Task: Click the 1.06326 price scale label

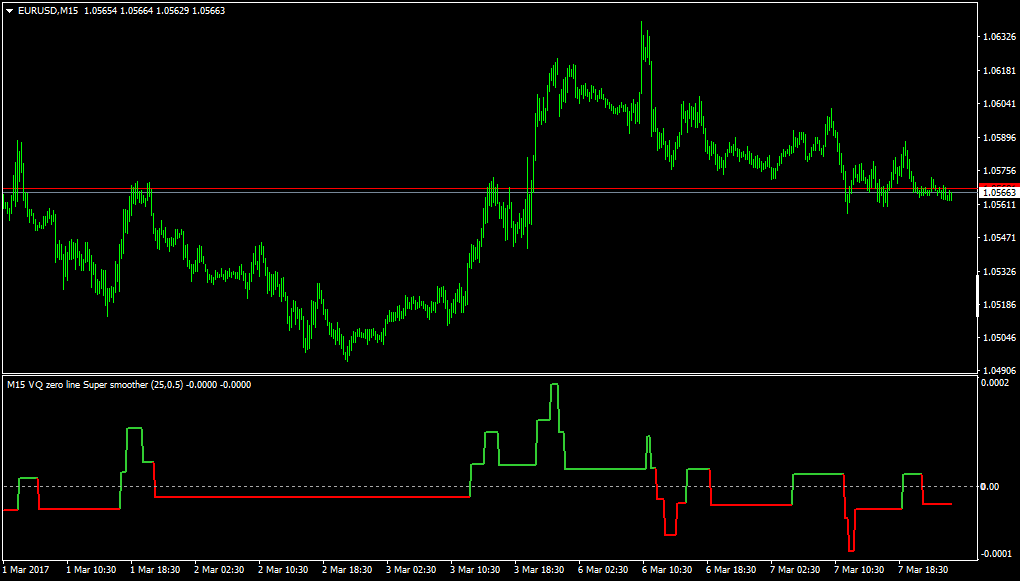Action: (x=1000, y=37)
